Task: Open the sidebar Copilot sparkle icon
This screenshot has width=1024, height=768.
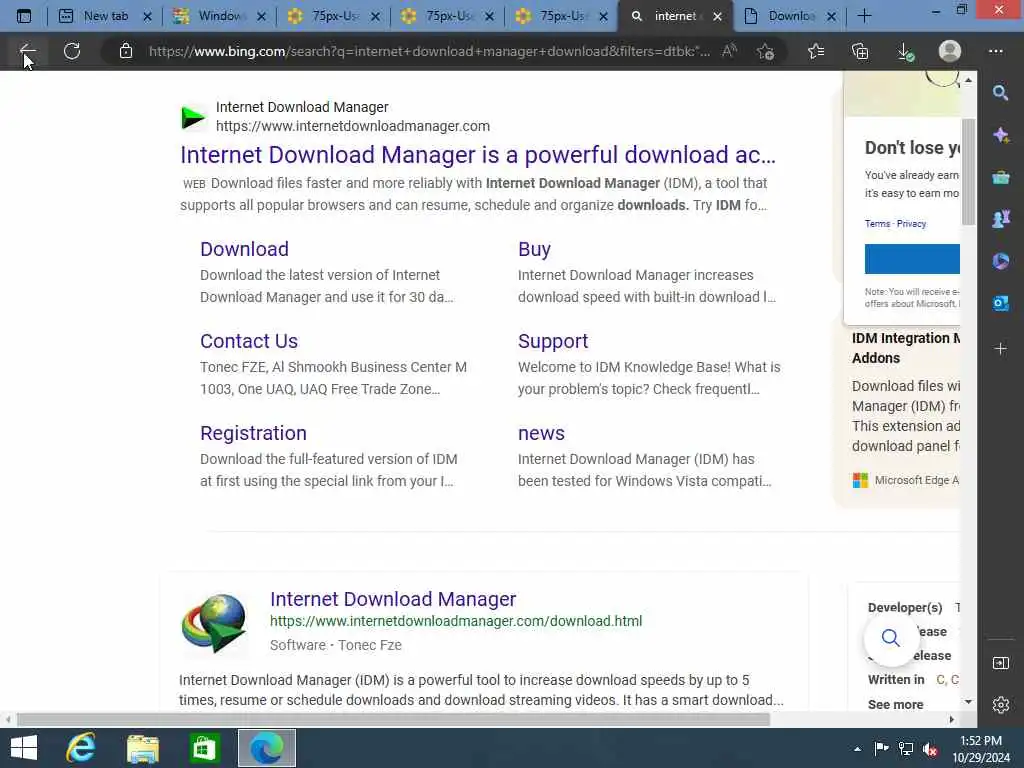Action: coord(1000,135)
